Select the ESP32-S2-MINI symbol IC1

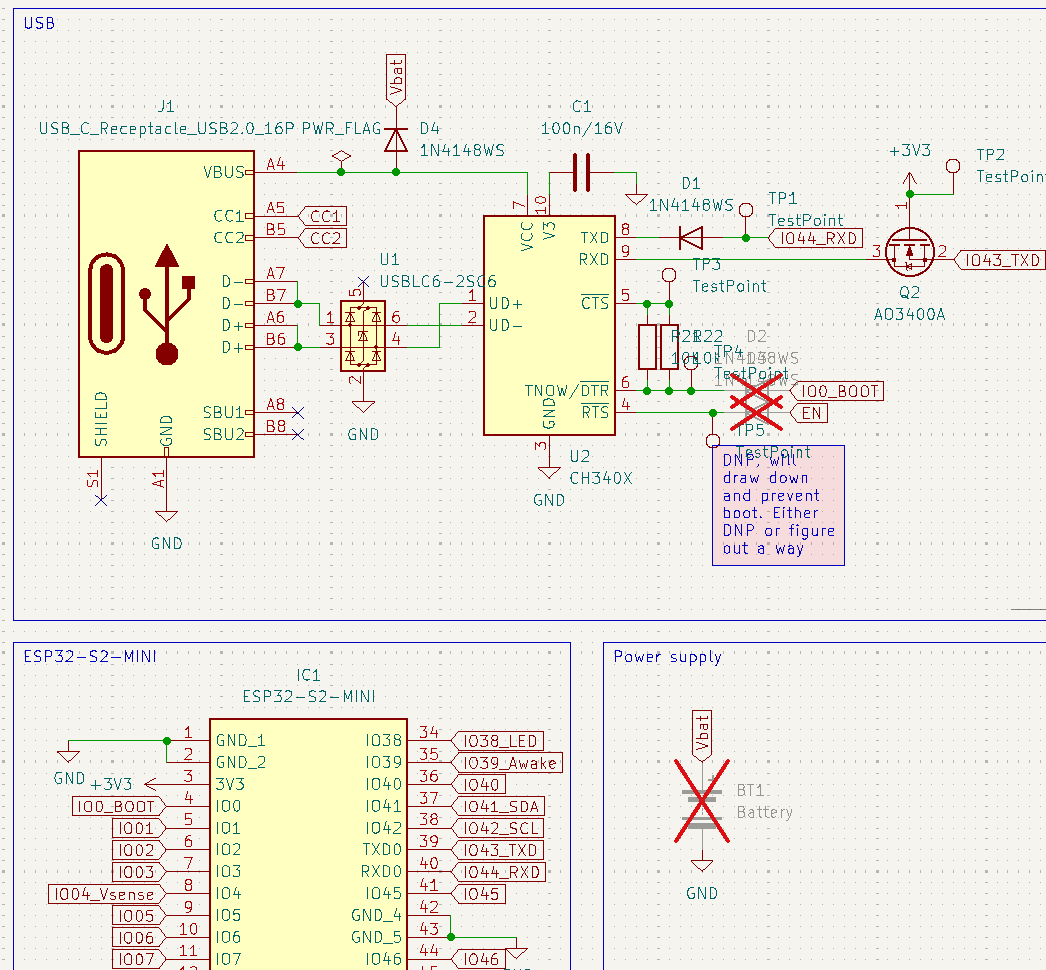[307, 850]
